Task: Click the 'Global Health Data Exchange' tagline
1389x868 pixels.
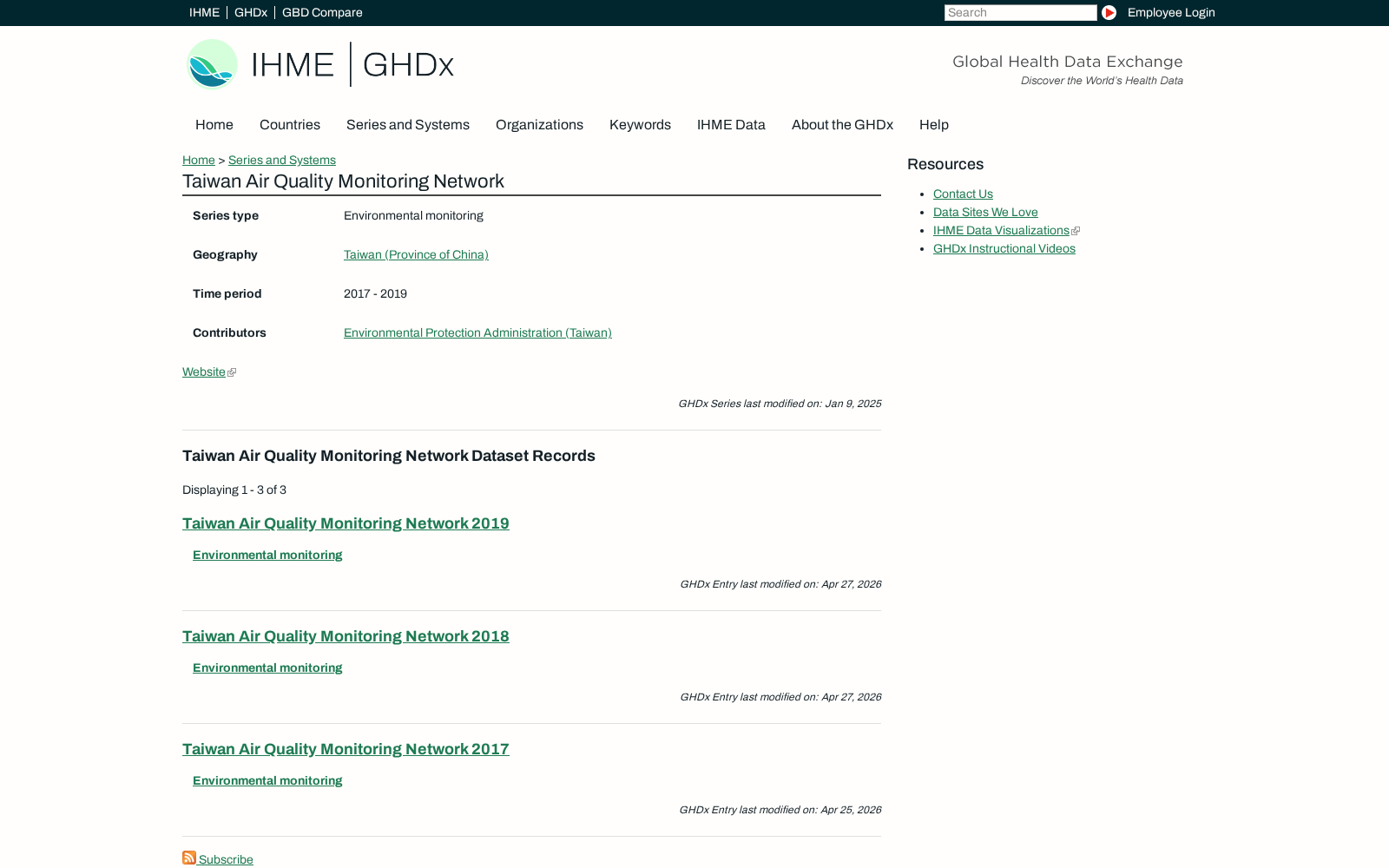Action: pos(1068,62)
